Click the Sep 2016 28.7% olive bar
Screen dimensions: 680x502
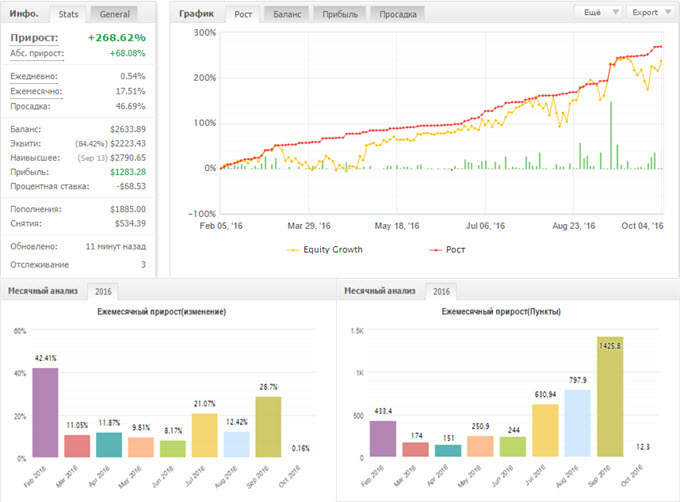pos(268,427)
